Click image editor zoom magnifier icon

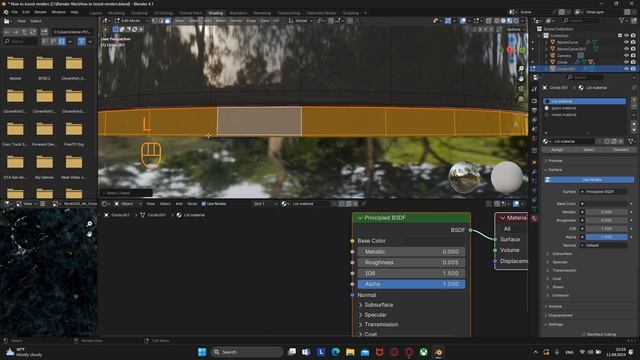(x=89, y=224)
